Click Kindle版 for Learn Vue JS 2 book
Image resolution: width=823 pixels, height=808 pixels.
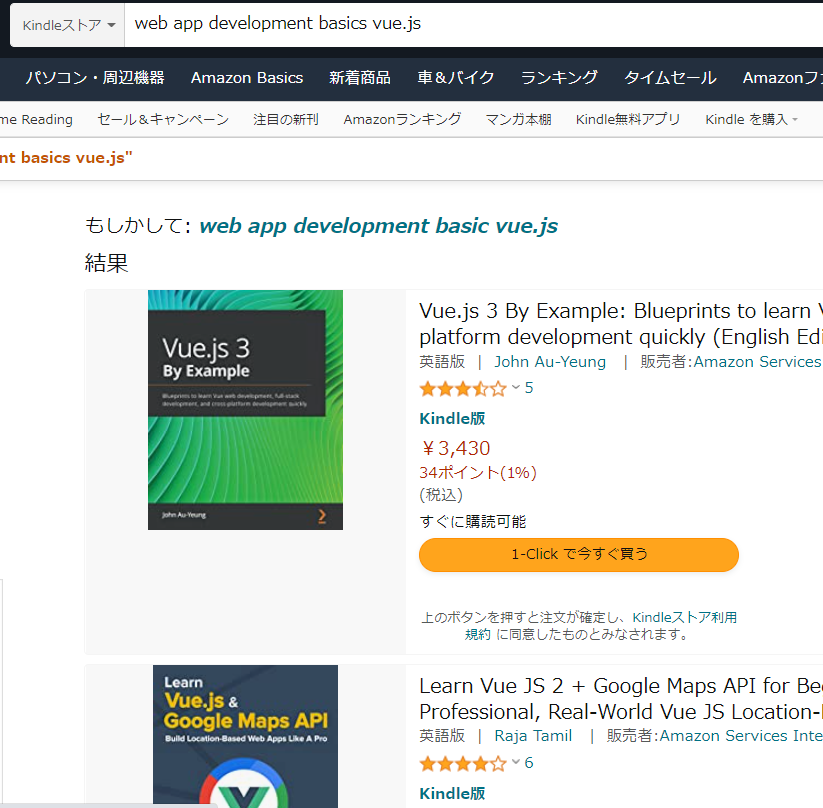pos(452,793)
